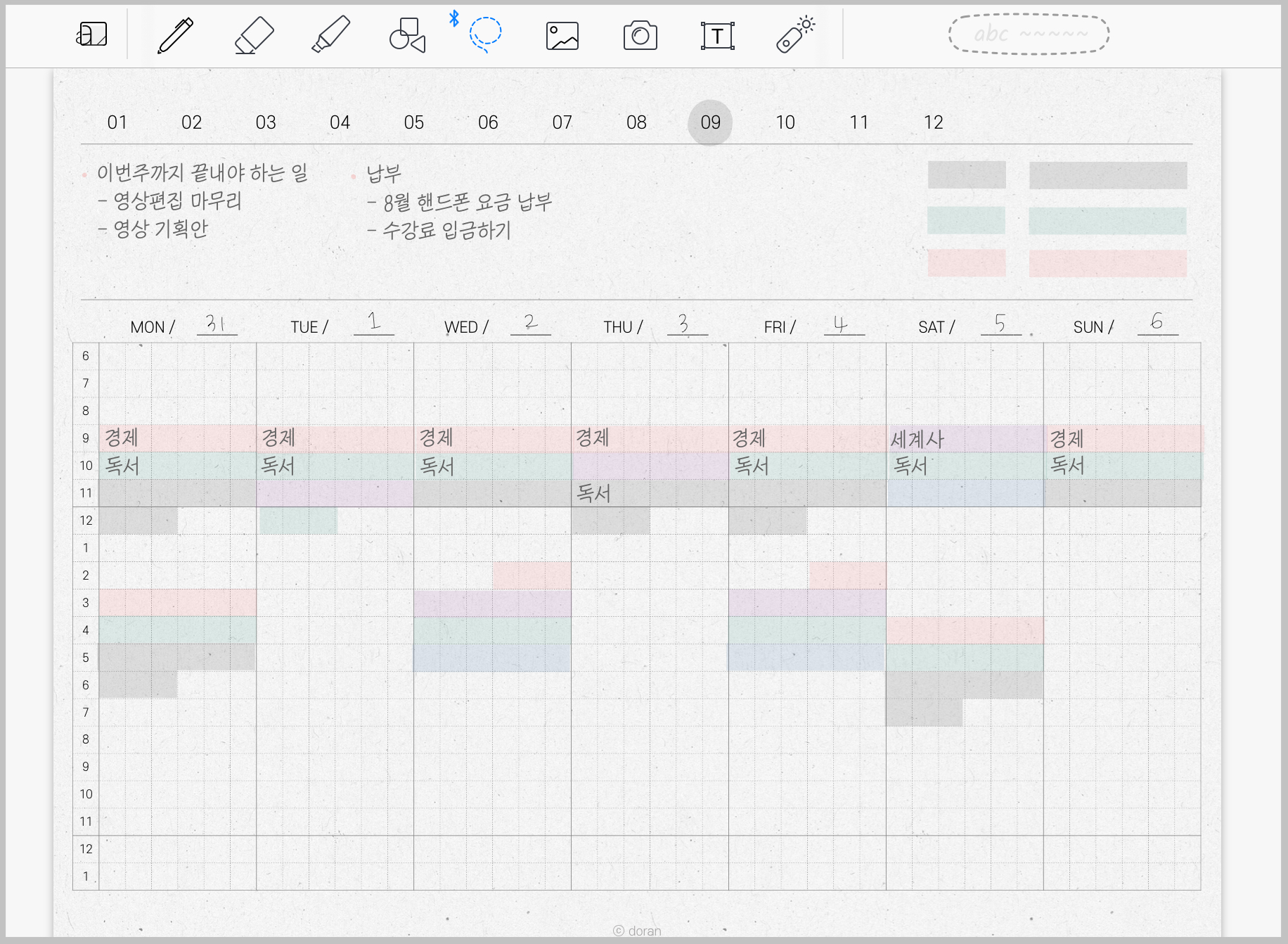The width and height of the screenshot is (1288, 944).
Task: Click the wide pink color swatch
Action: tap(1108, 264)
